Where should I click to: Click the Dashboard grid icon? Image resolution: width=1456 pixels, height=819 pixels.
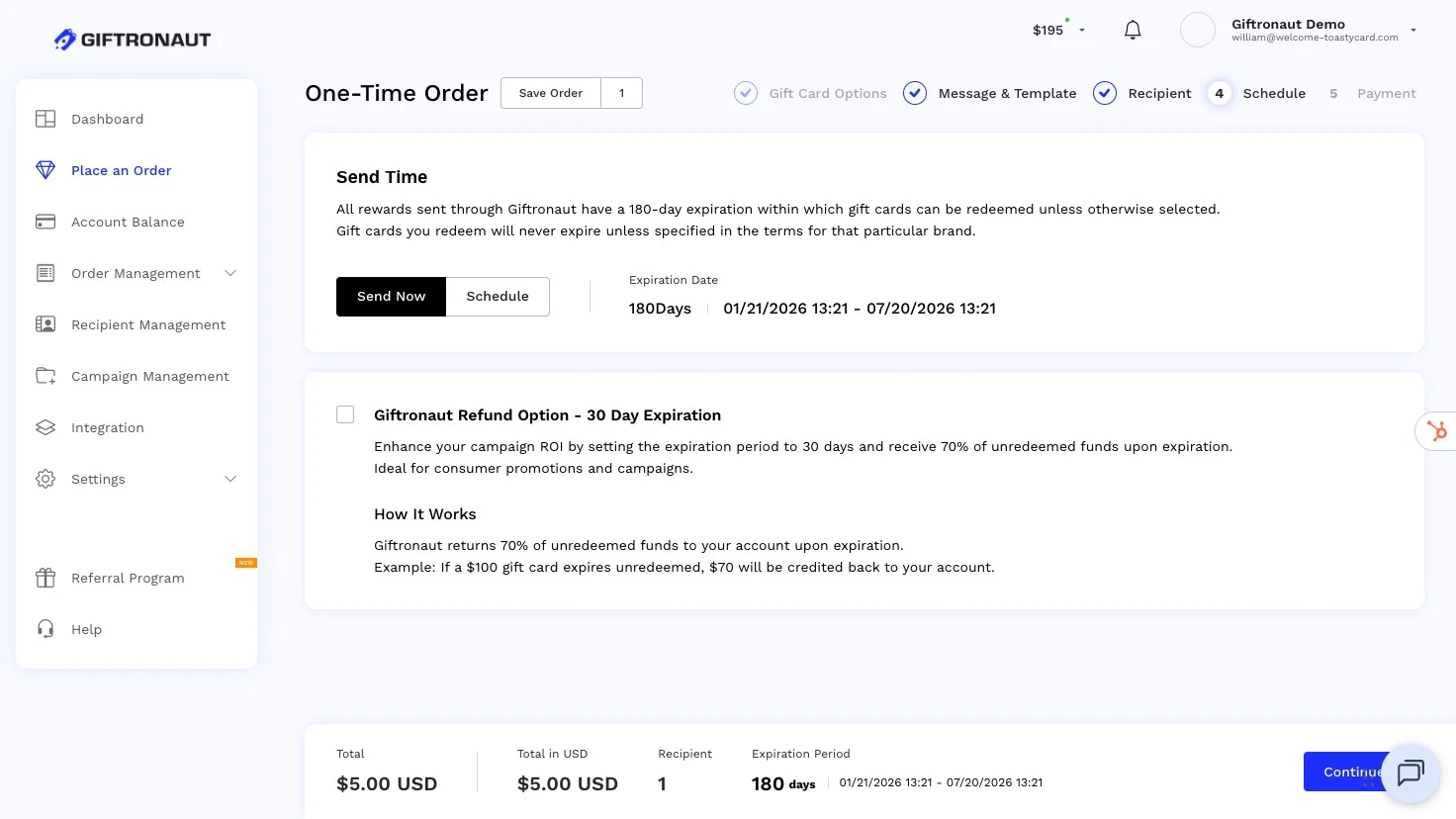[x=45, y=119]
